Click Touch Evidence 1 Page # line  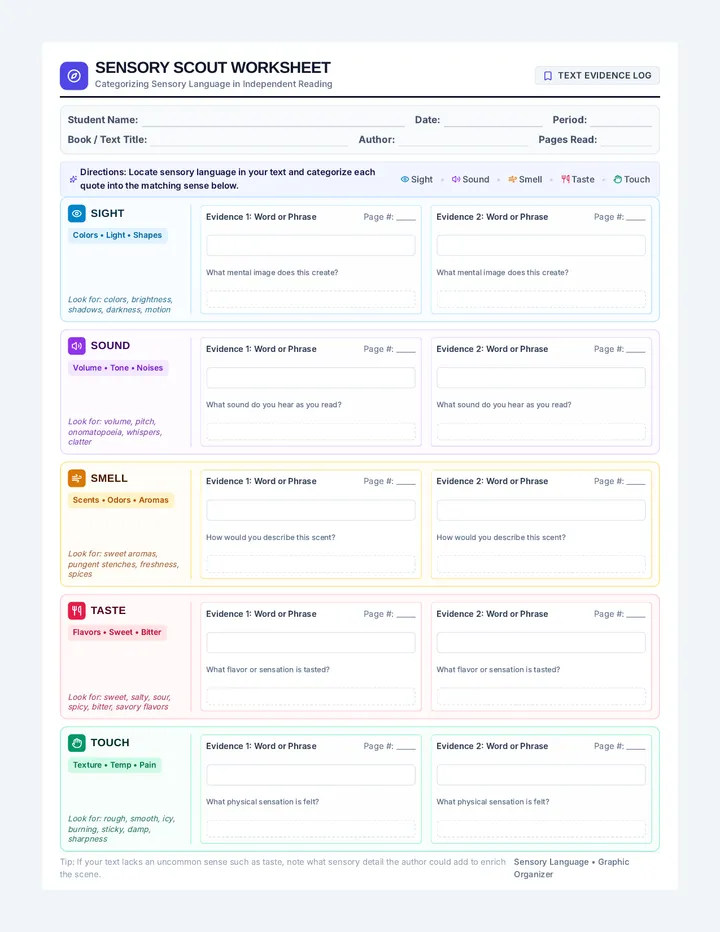(x=405, y=747)
